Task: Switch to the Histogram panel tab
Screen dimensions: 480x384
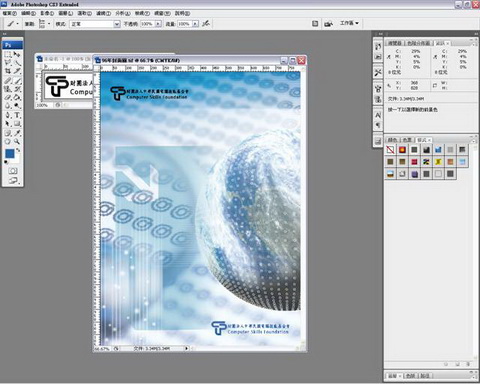Action: click(418, 43)
